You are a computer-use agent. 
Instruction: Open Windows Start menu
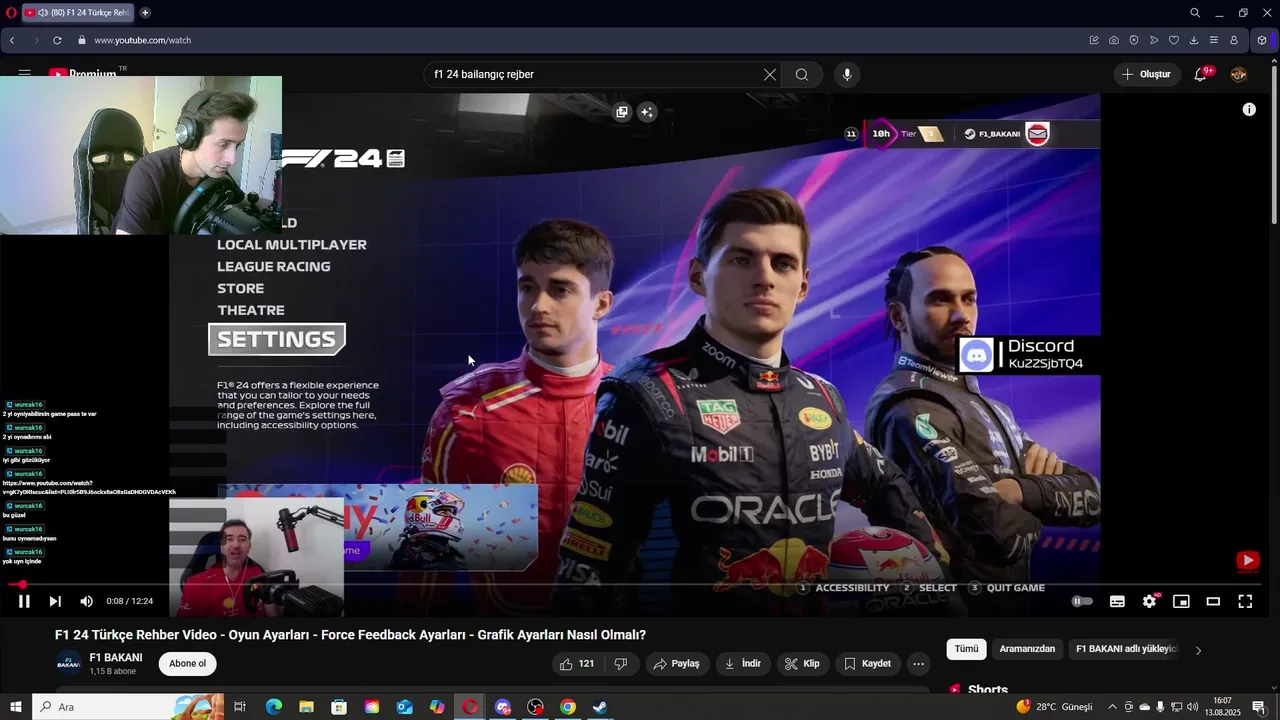point(16,707)
